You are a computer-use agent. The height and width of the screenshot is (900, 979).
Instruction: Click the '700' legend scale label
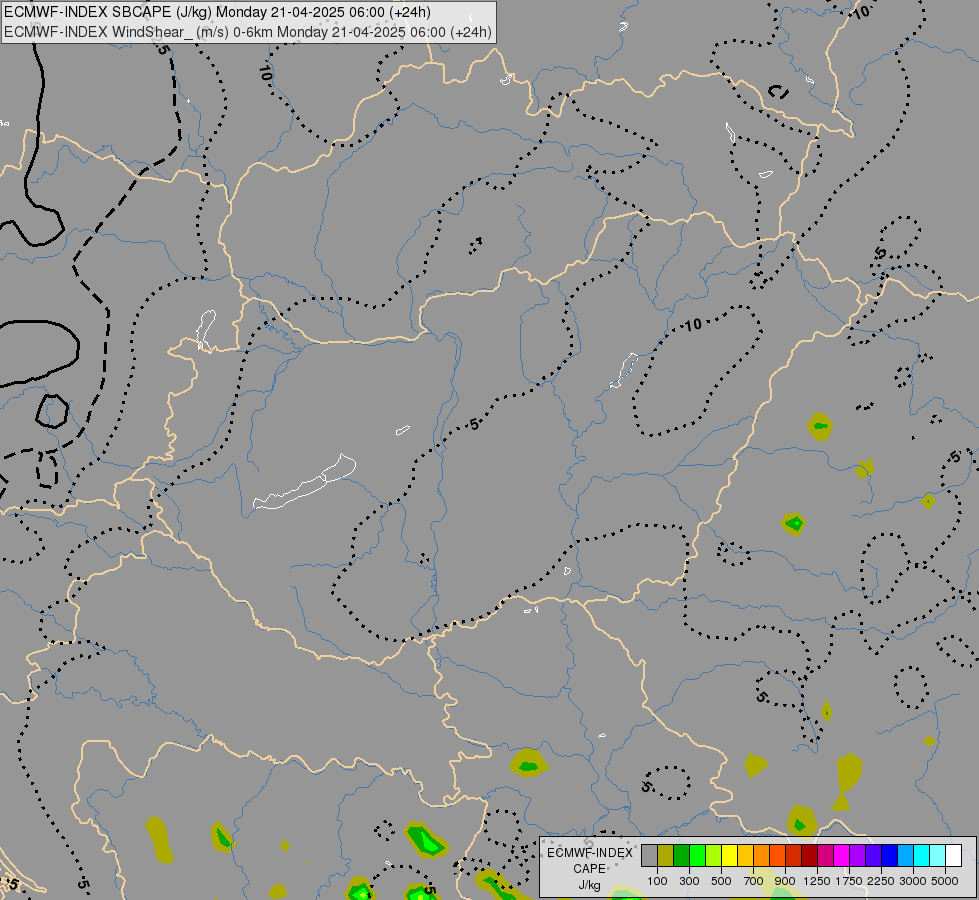pos(754,881)
